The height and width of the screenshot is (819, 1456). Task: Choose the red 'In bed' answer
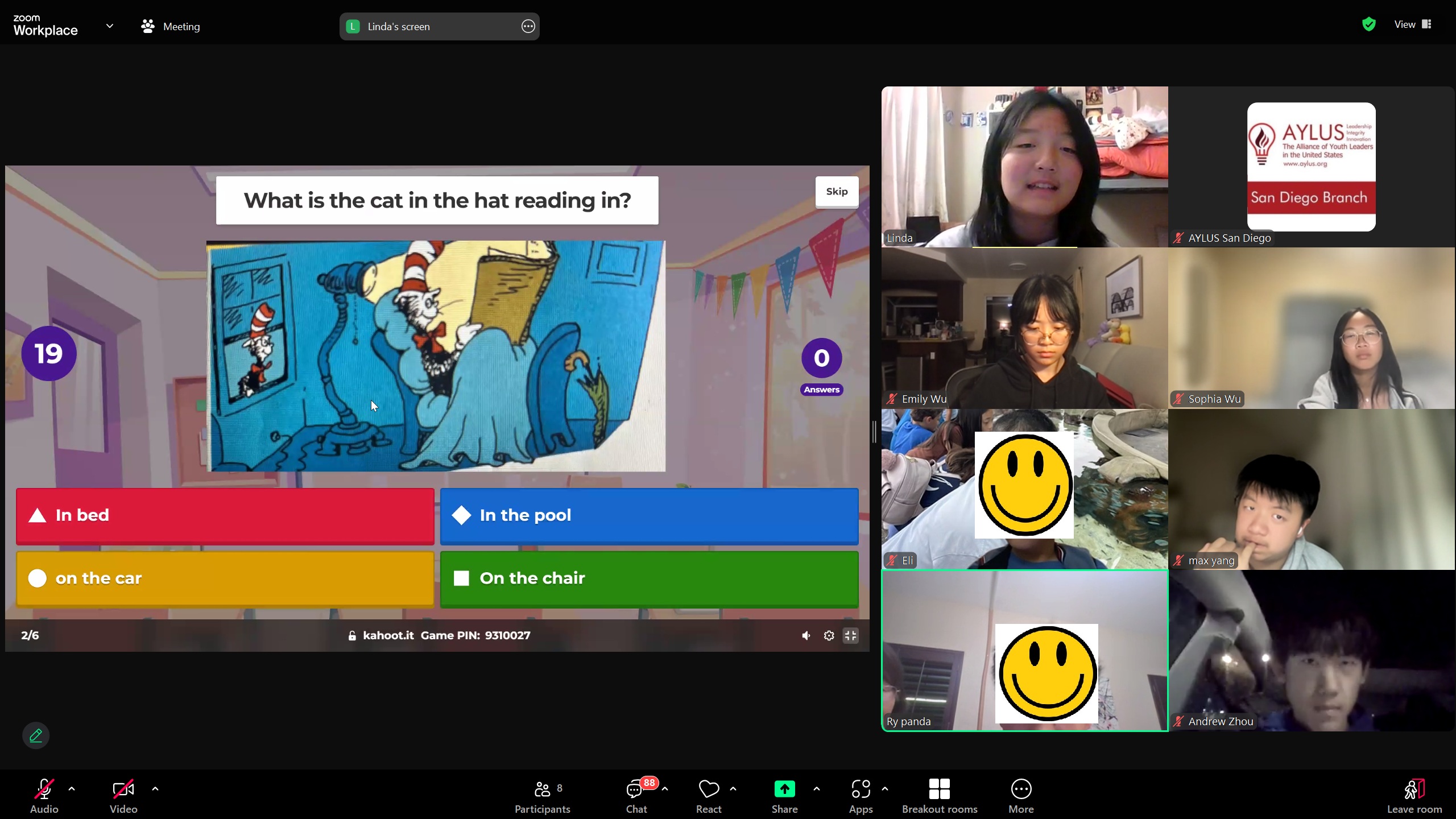tap(225, 515)
